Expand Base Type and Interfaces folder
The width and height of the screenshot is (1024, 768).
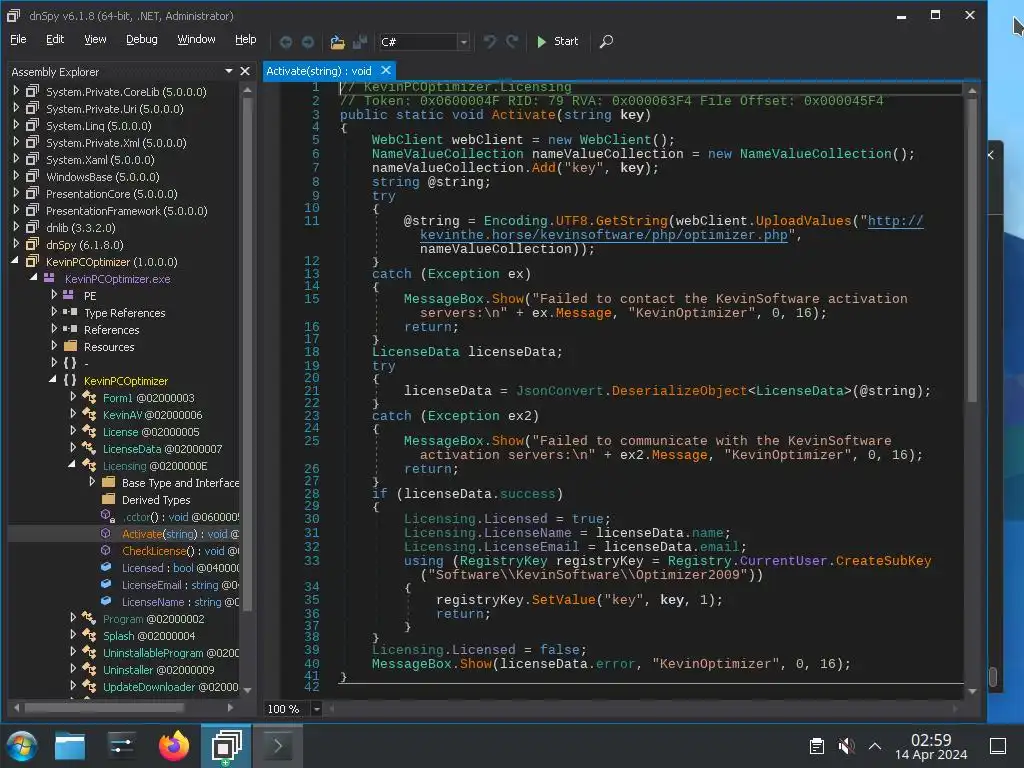tap(92, 481)
